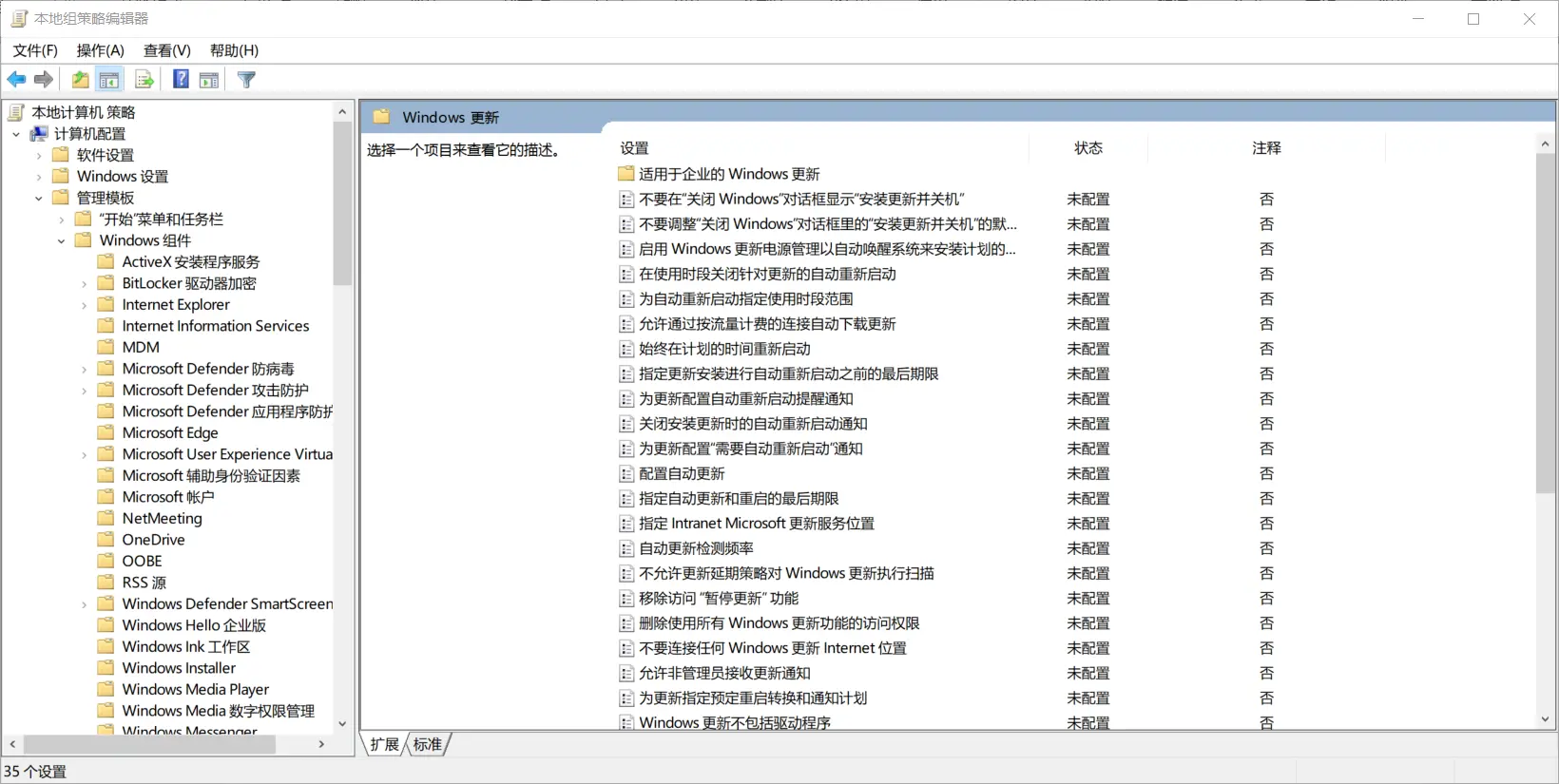Select ActiveX 安装程序服务 in the tree
Screen dimensions: 1559x784
click(191, 262)
